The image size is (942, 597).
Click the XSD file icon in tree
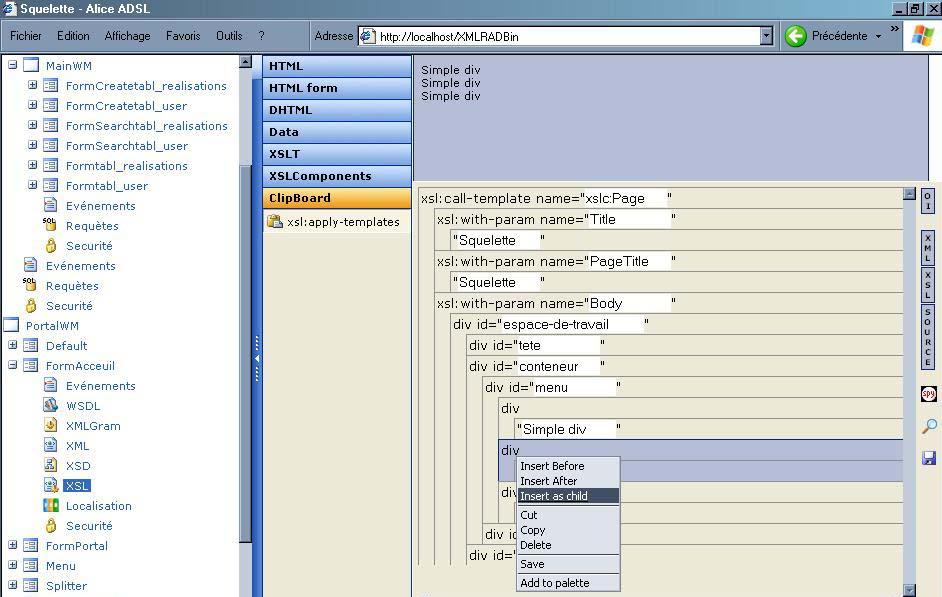51,465
